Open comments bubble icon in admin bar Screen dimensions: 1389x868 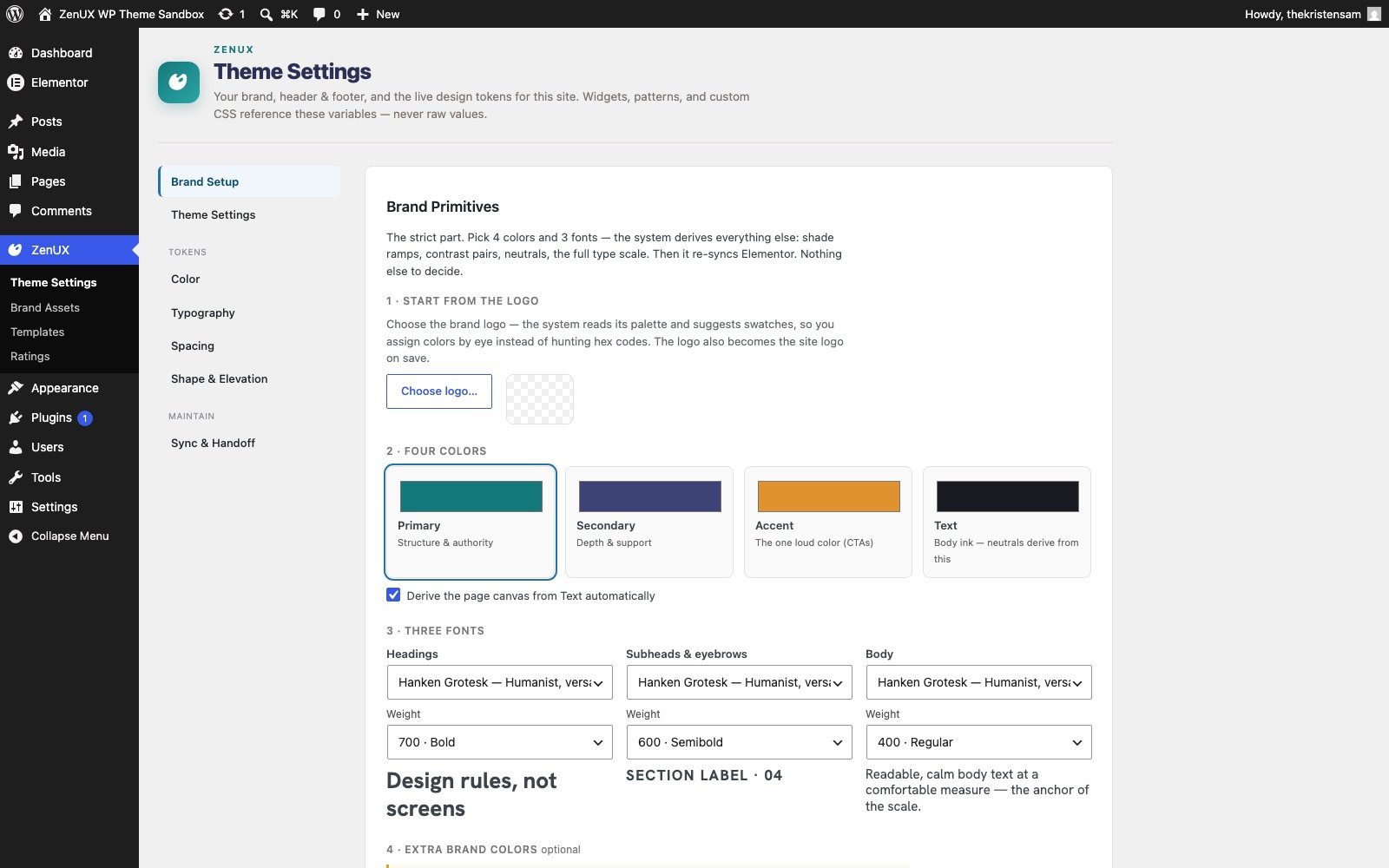coord(319,14)
